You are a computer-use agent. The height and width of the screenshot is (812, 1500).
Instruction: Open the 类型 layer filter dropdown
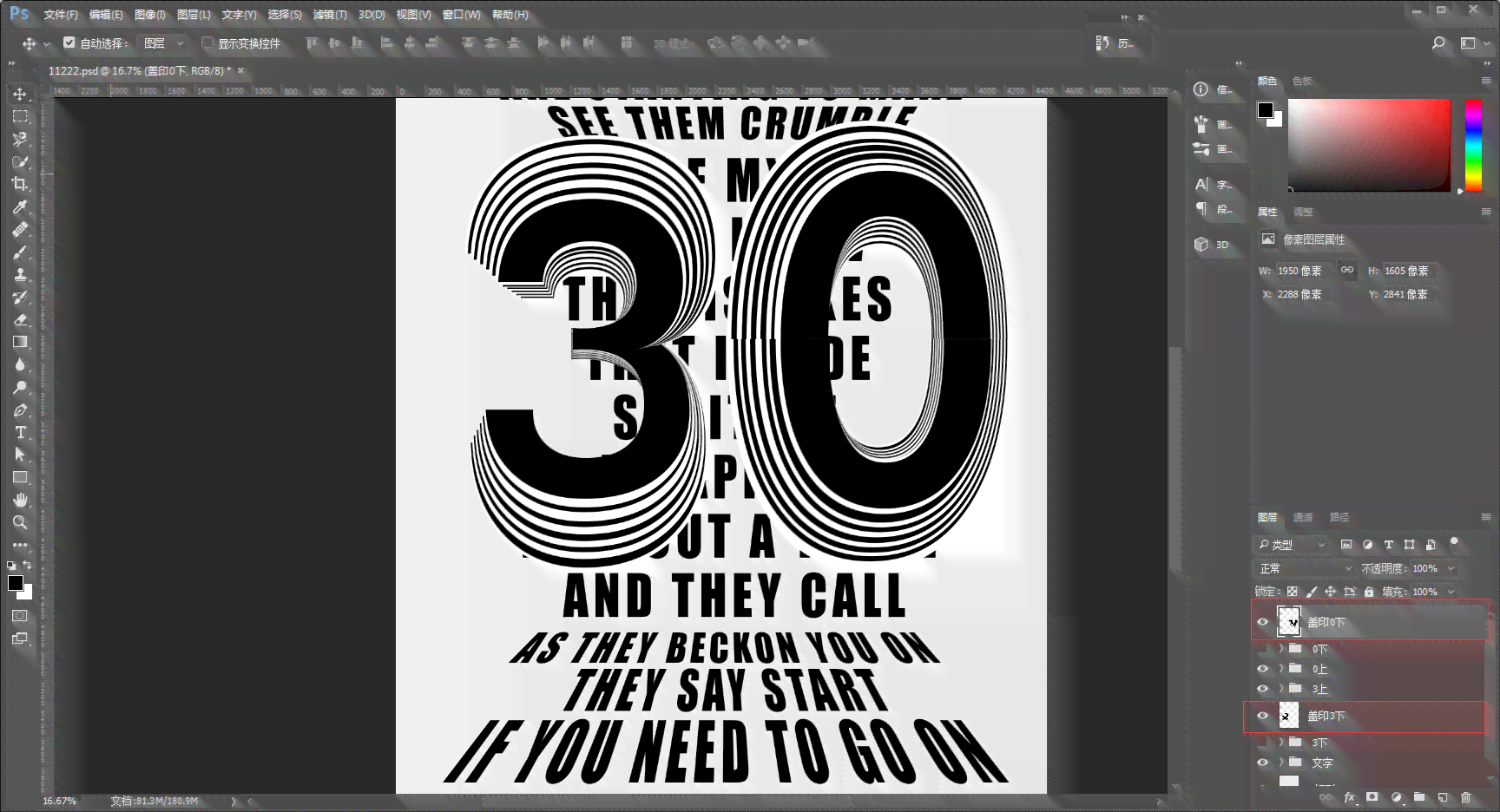point(1292,545)
